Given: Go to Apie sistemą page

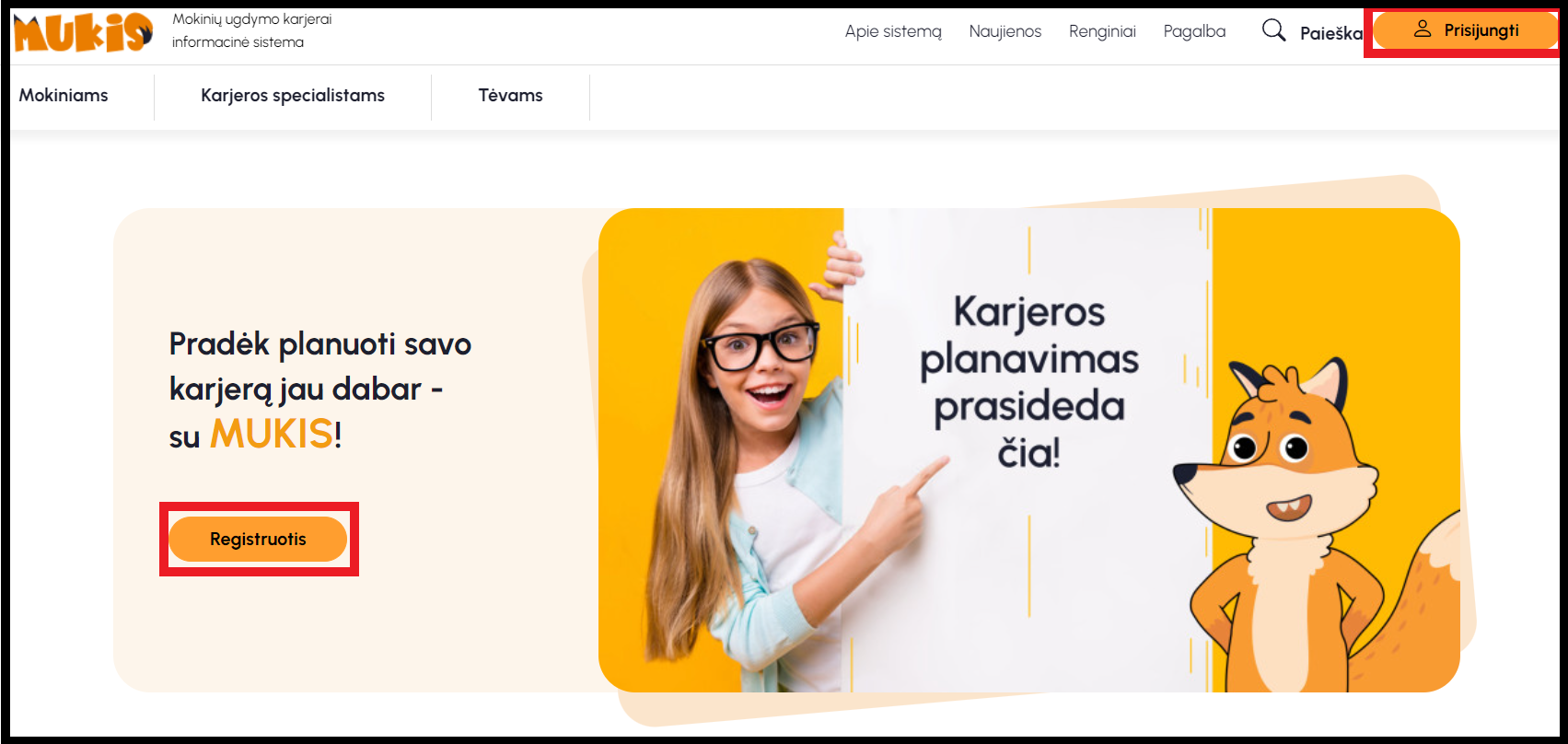Looking at the screenshot, I should pos(893,31).
